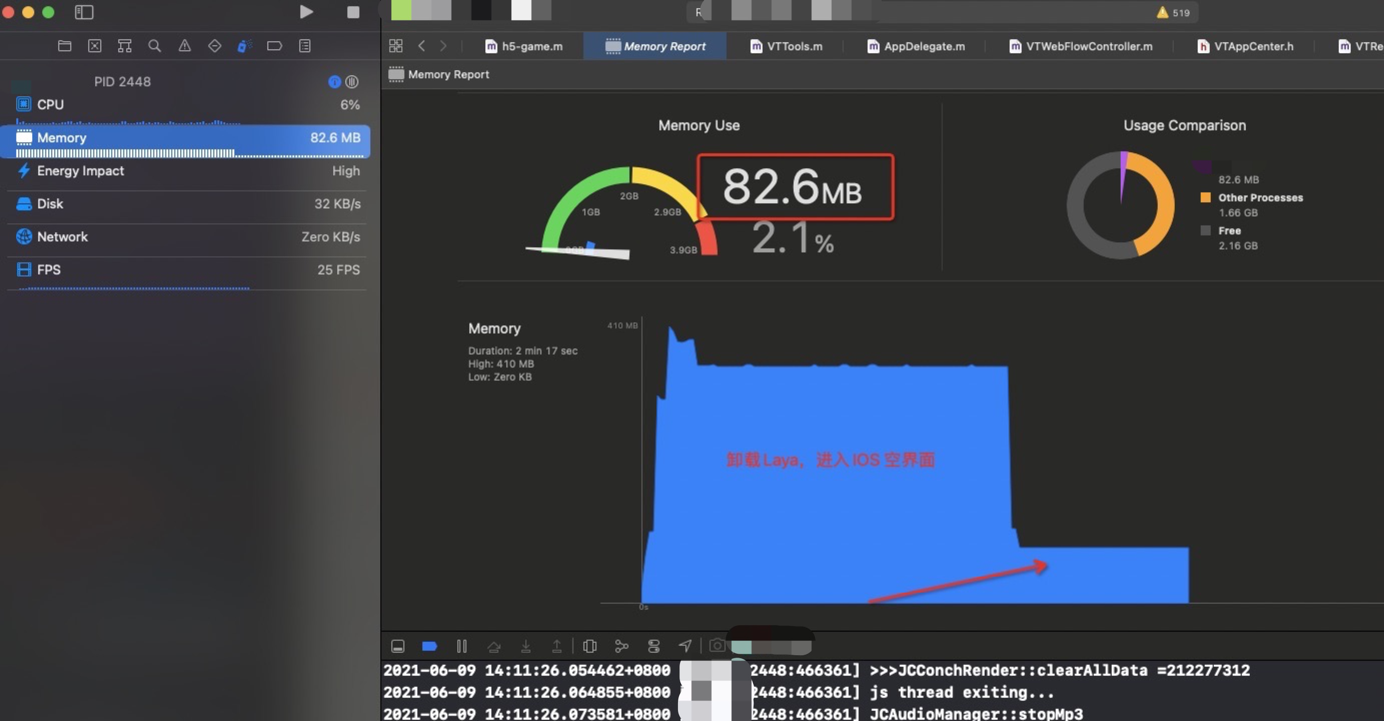Select the CPU gauge row
The width and height of the screenshot is (1384, 721).
[x=188, y=105]
